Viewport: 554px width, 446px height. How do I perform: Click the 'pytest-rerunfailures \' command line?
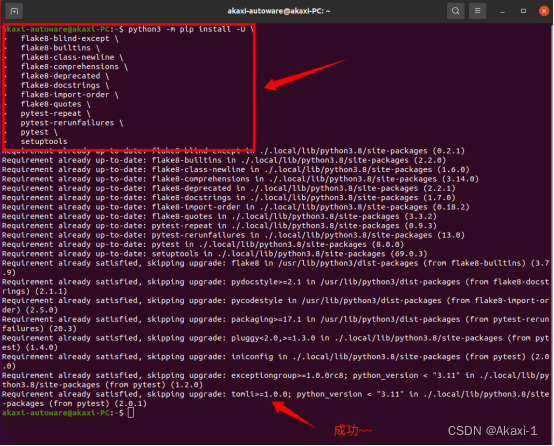pyautogui.click(x=72, y=123)
